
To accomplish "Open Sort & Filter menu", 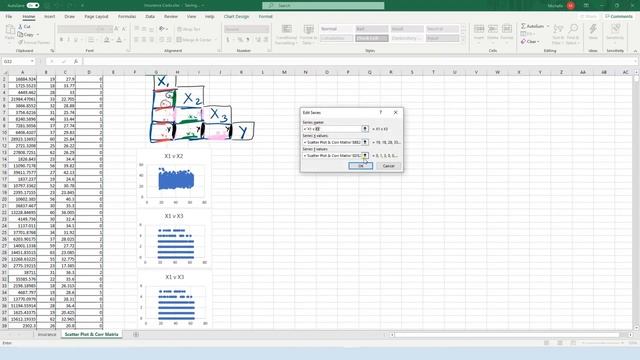I will pos(558,34).
